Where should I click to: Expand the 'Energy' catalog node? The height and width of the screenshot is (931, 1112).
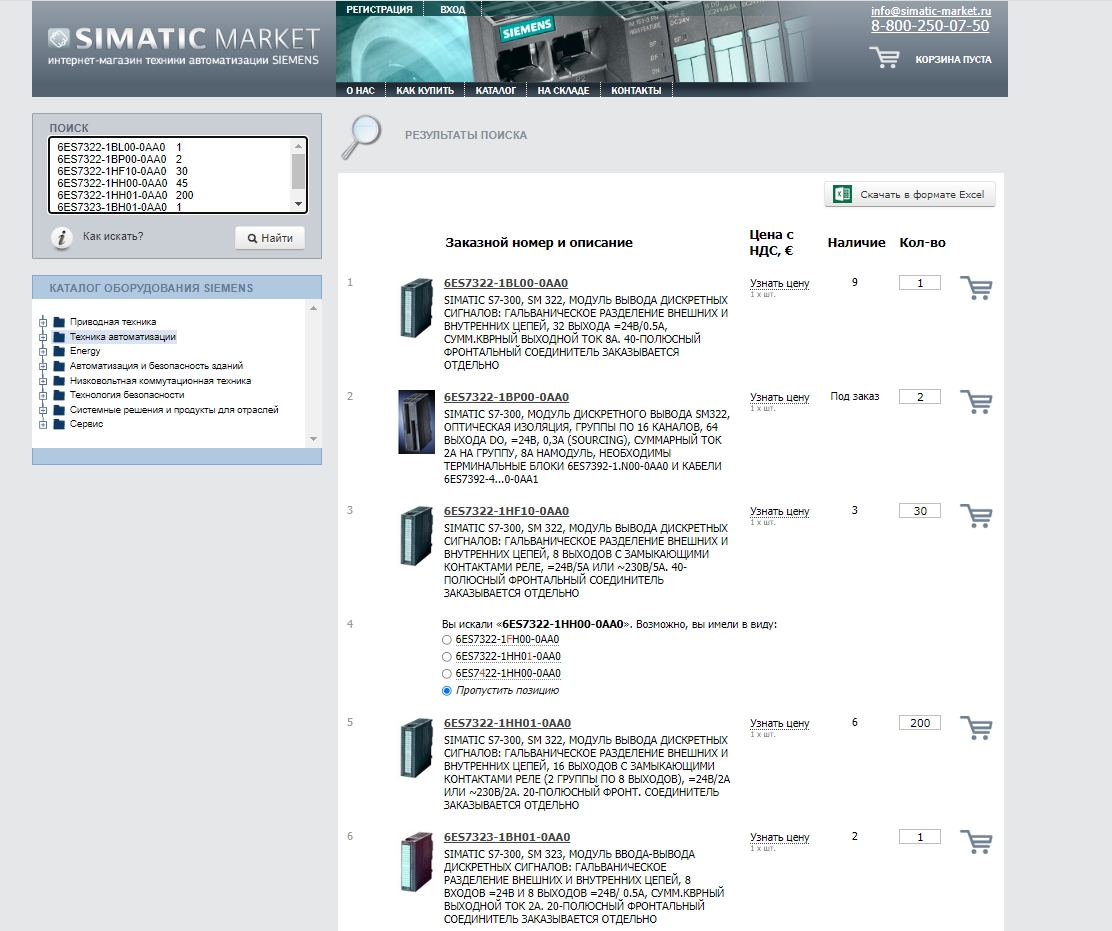click(x=43, y=351)
